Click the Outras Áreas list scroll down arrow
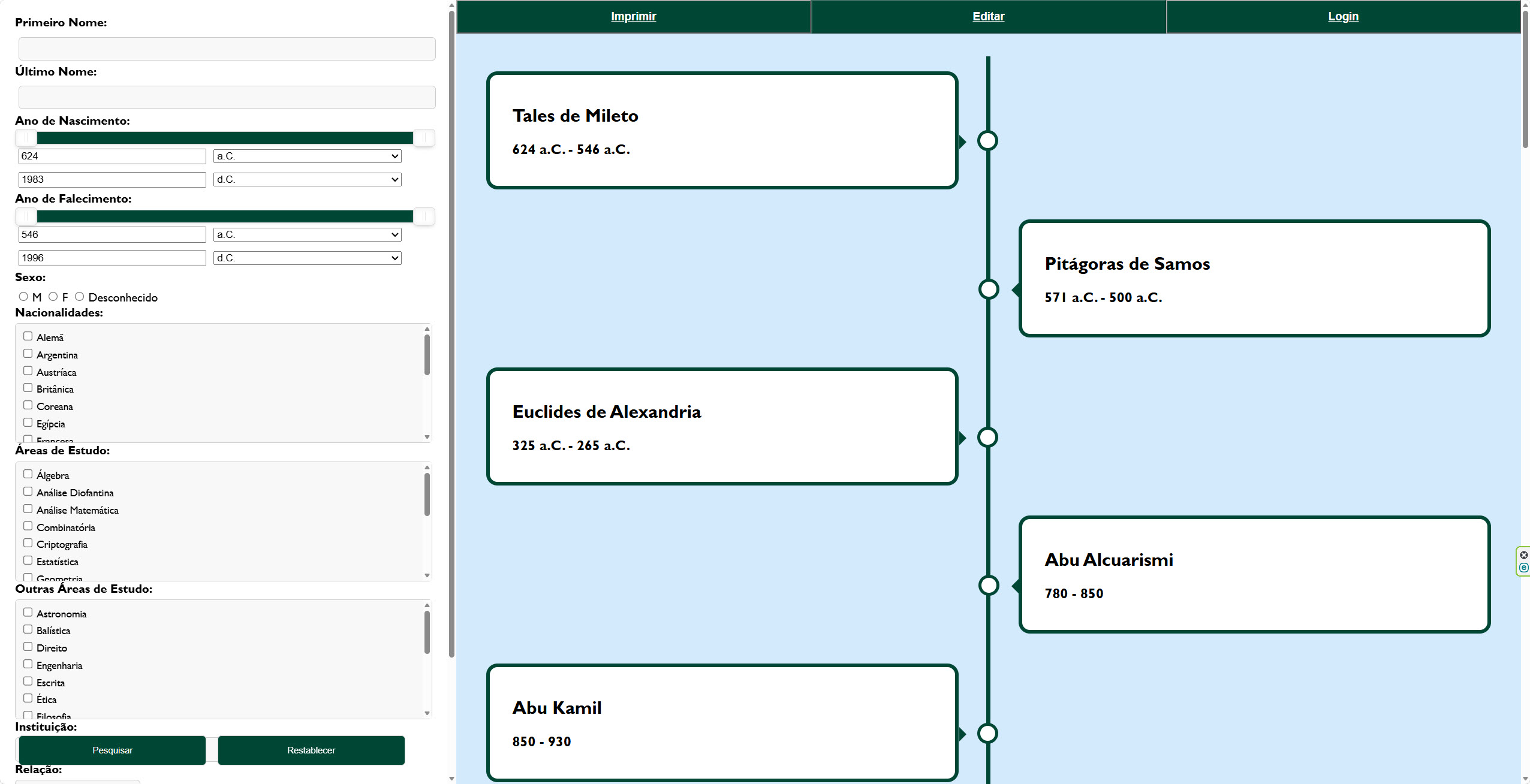This screenshot has height=784, width=1530. 427,713
